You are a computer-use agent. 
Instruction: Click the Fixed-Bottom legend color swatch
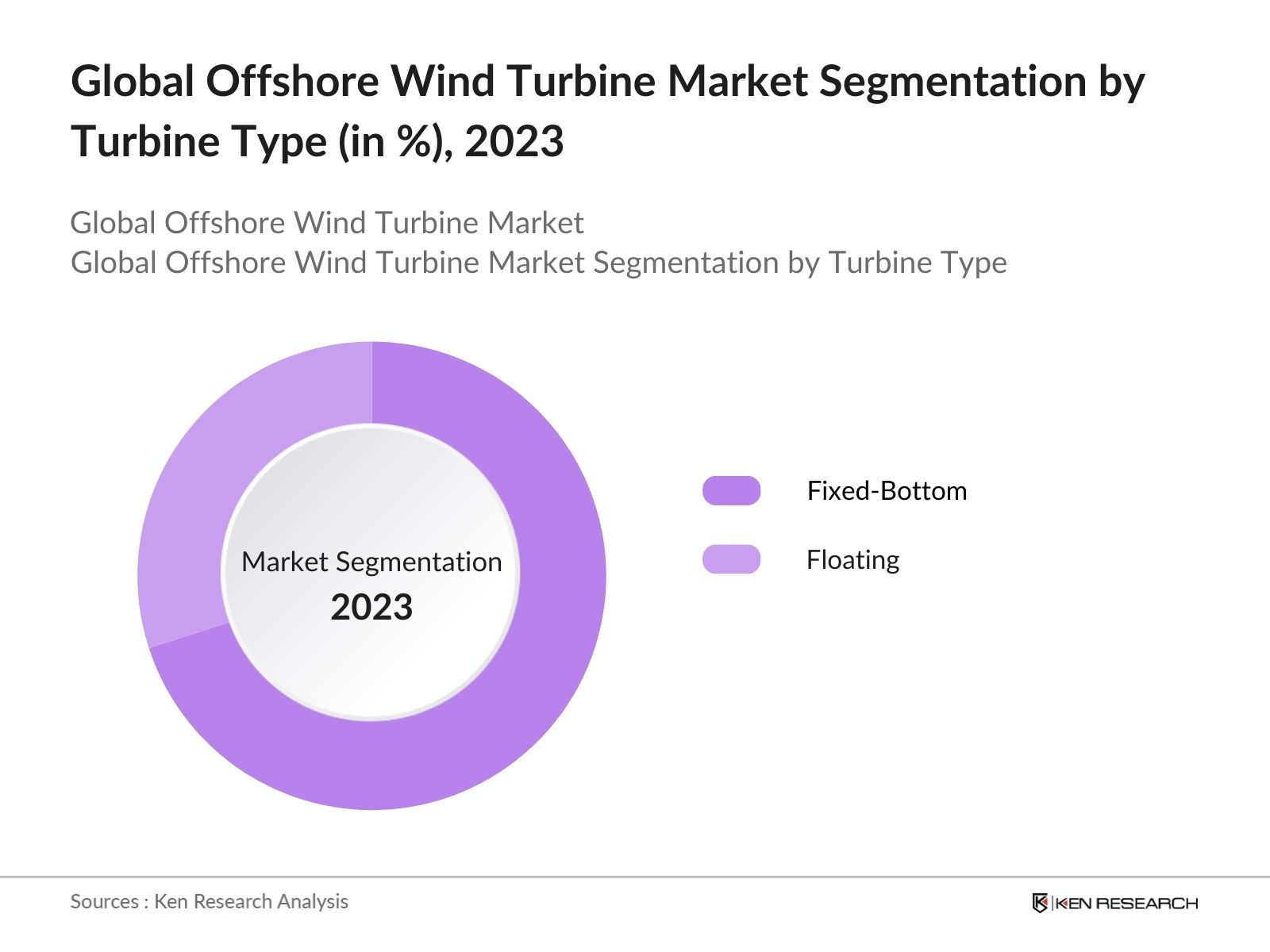click(731, 491)
